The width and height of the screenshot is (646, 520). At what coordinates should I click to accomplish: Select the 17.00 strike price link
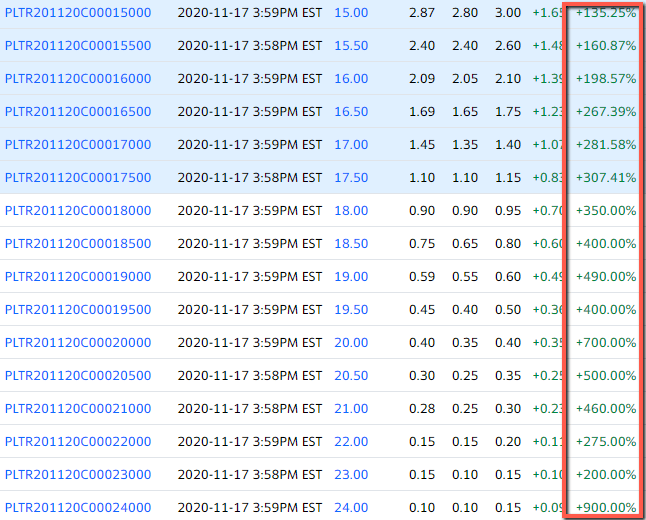(x=351, y=145)
